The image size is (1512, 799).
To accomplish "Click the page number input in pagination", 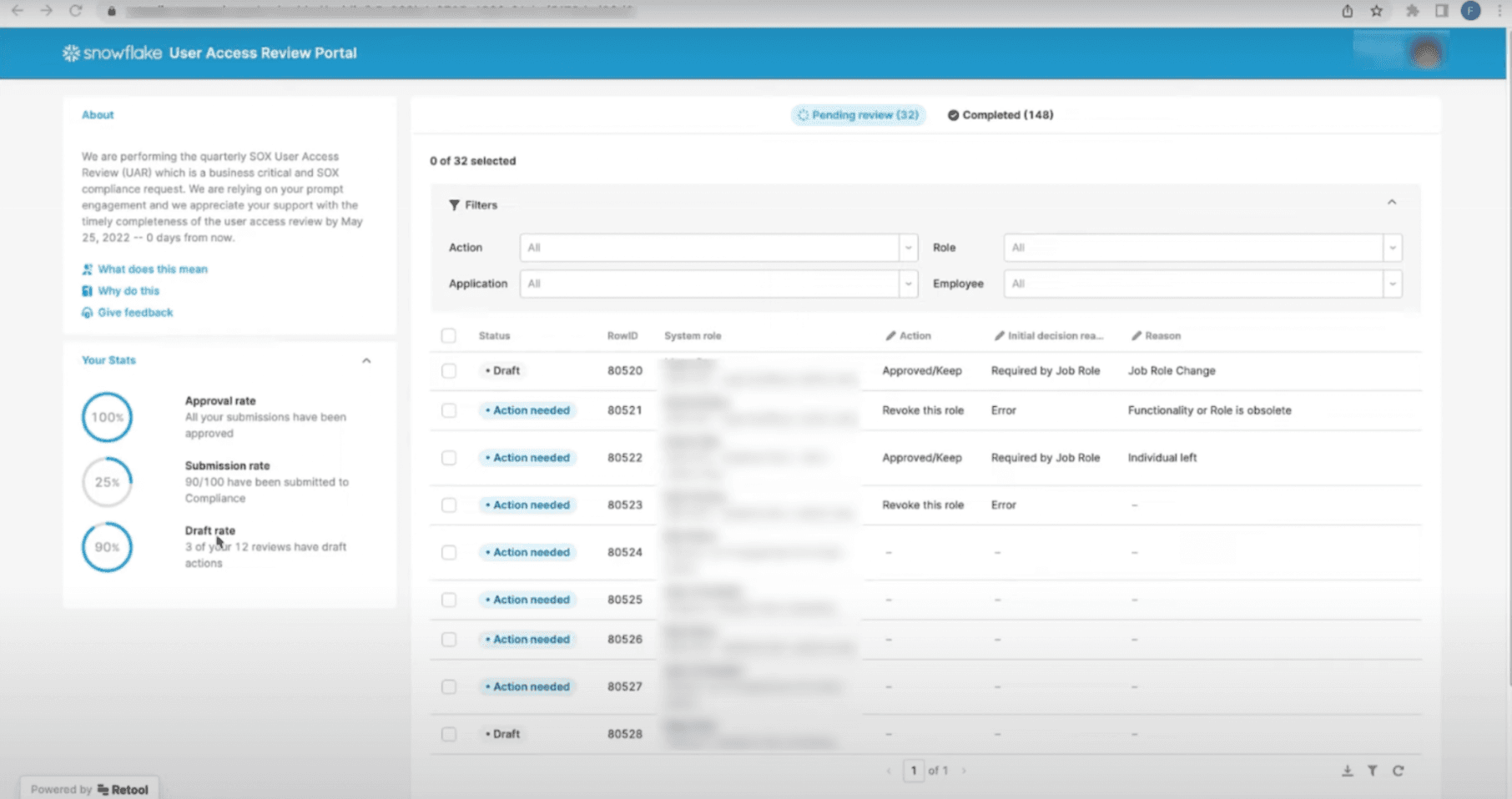I will [x=914, y=771].
